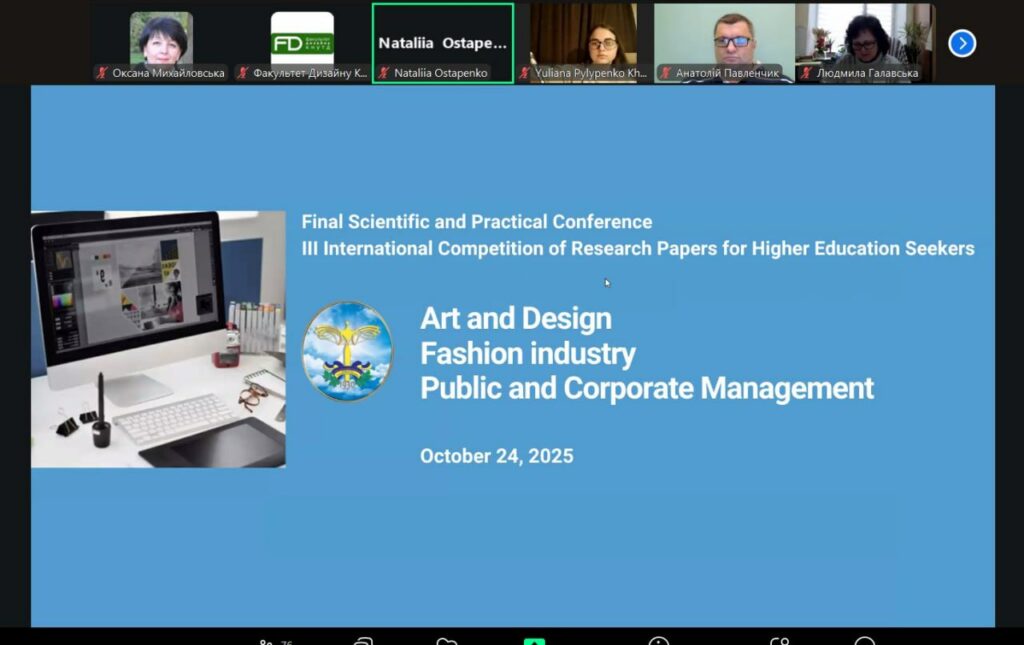
Task: Select the Факультет Дизайну FD logo tile
Action: pyautogui.click(x=302, y=38)
